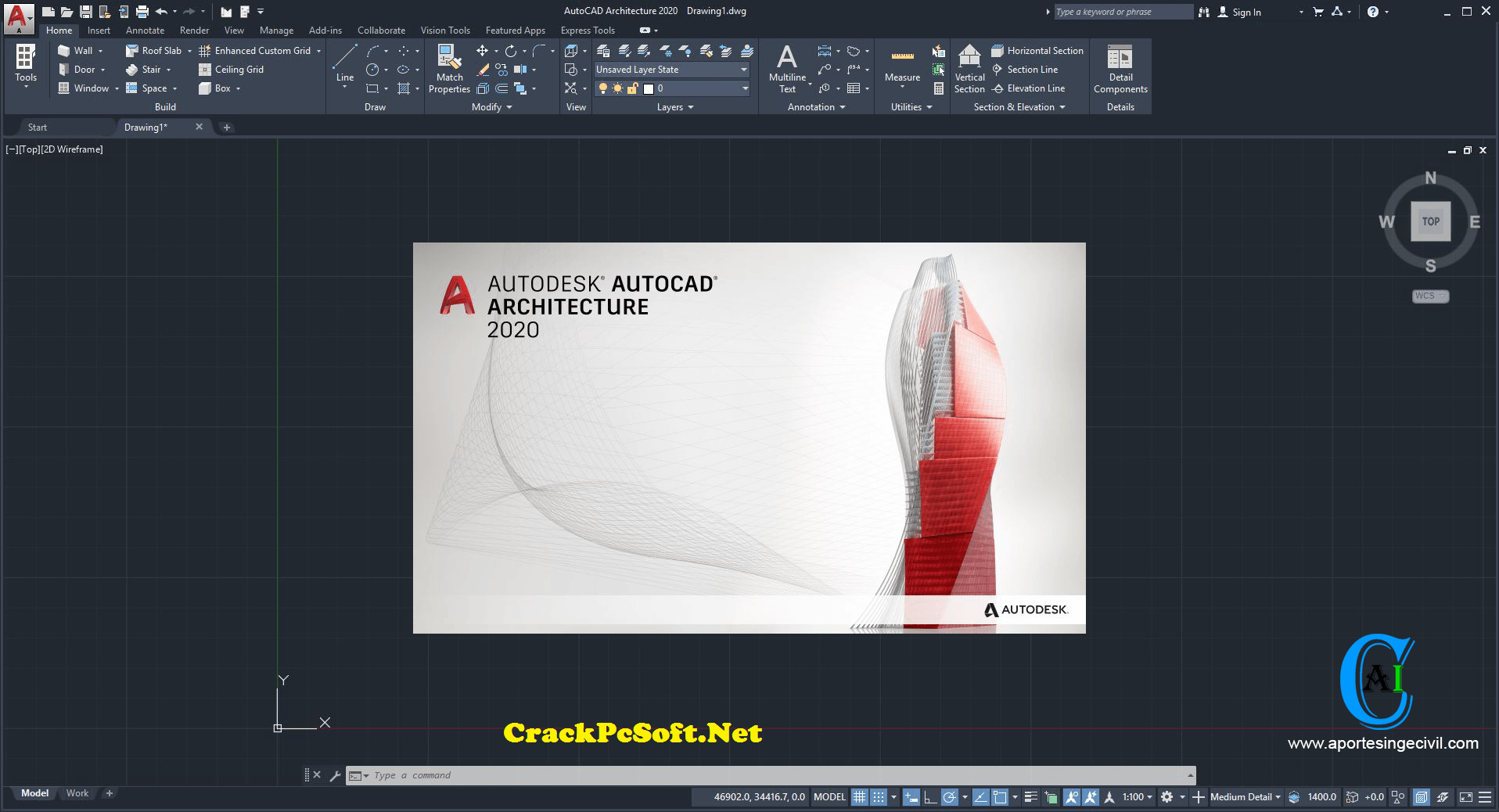Open Detail Components
Viewport: 1499px width, 812px height.
1120,69
